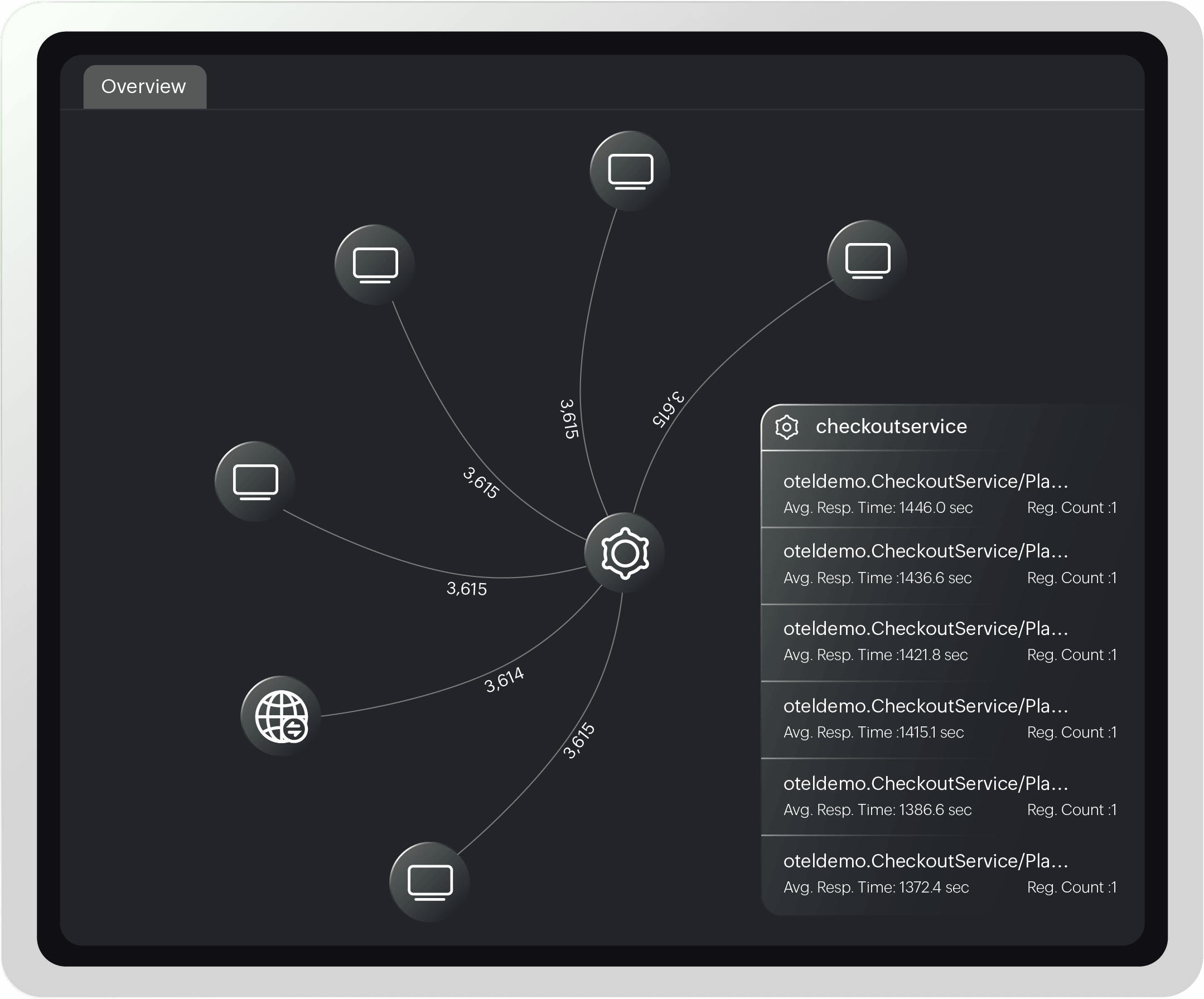Click the bottom monitor node below the gear
This screenshot has height=999, width=1204.
(429, 882)
